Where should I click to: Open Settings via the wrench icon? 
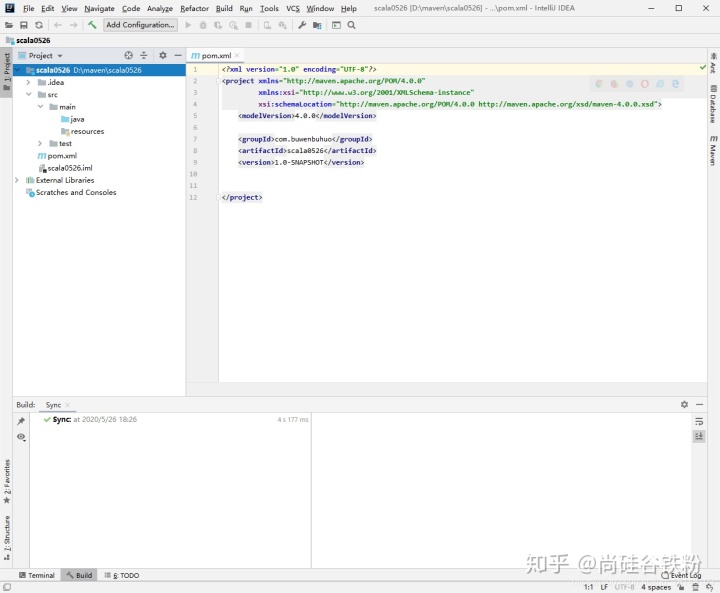[x=302, y=25]
